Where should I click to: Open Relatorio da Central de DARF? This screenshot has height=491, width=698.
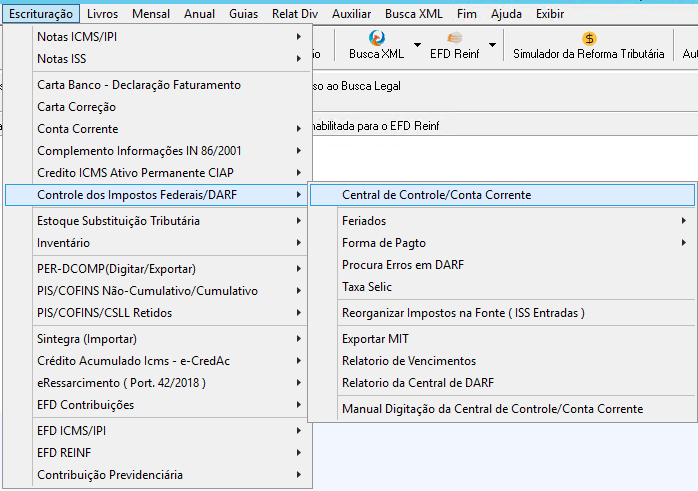click(502, 382)
